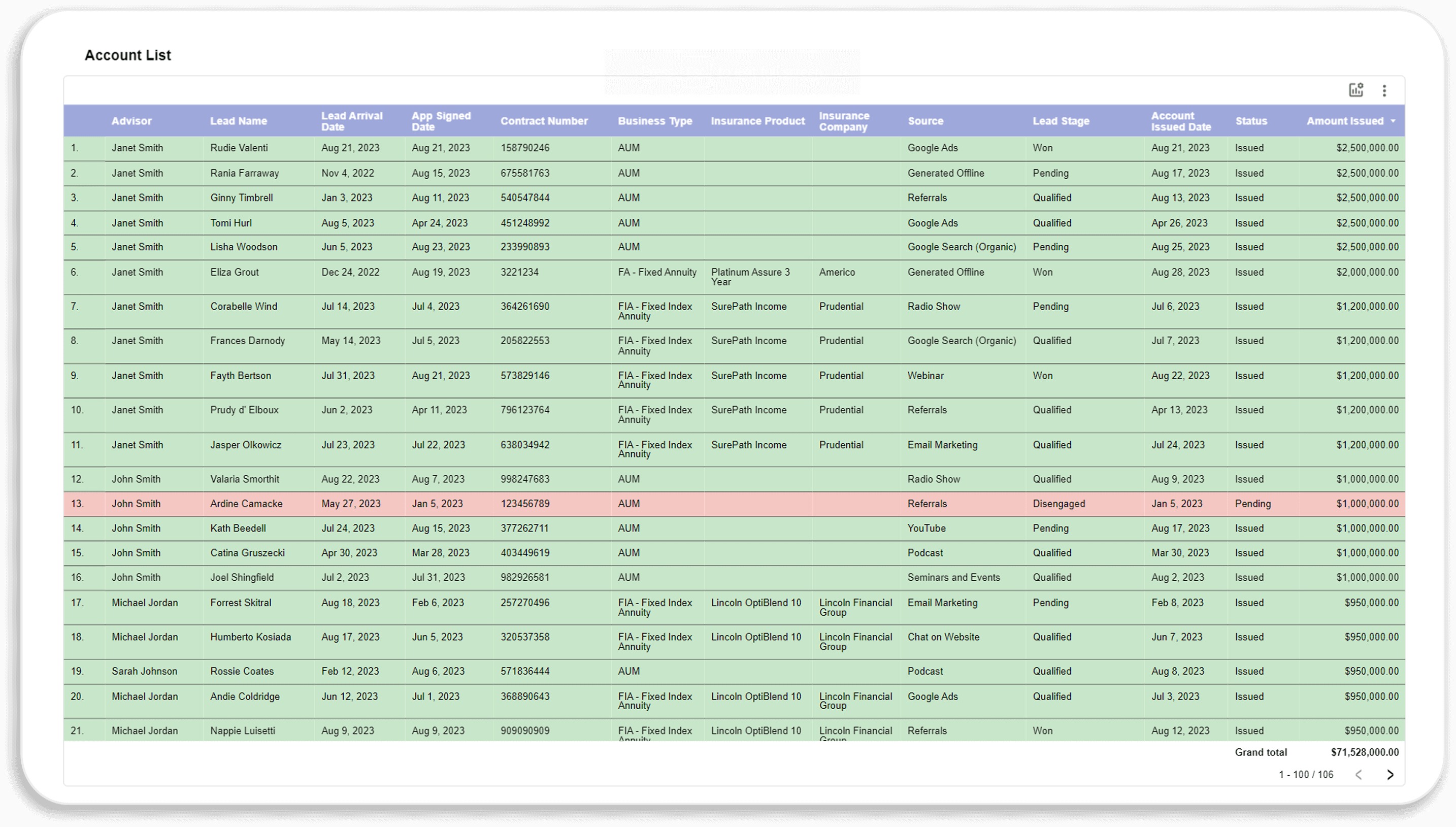Image resolution: width=1456 pixels, height=827 pixels.
Task: Go to previous page of results
Action: pos(1359,775)
